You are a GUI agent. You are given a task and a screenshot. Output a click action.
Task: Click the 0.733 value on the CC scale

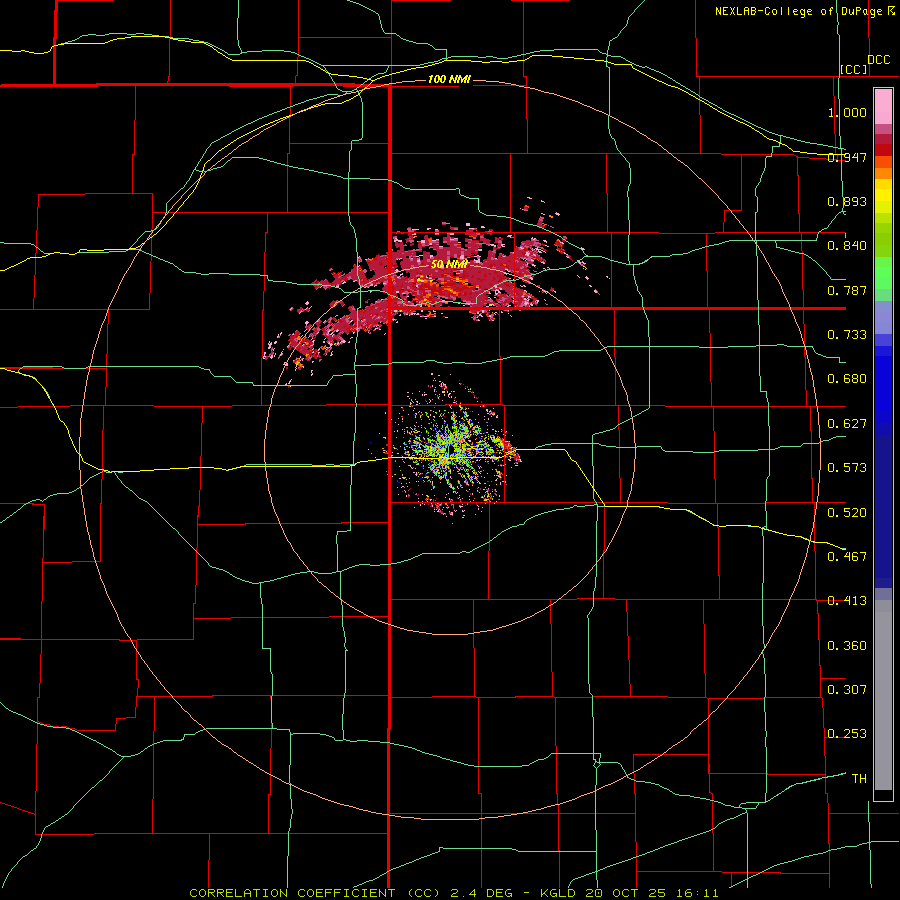(x=847, y=335)
